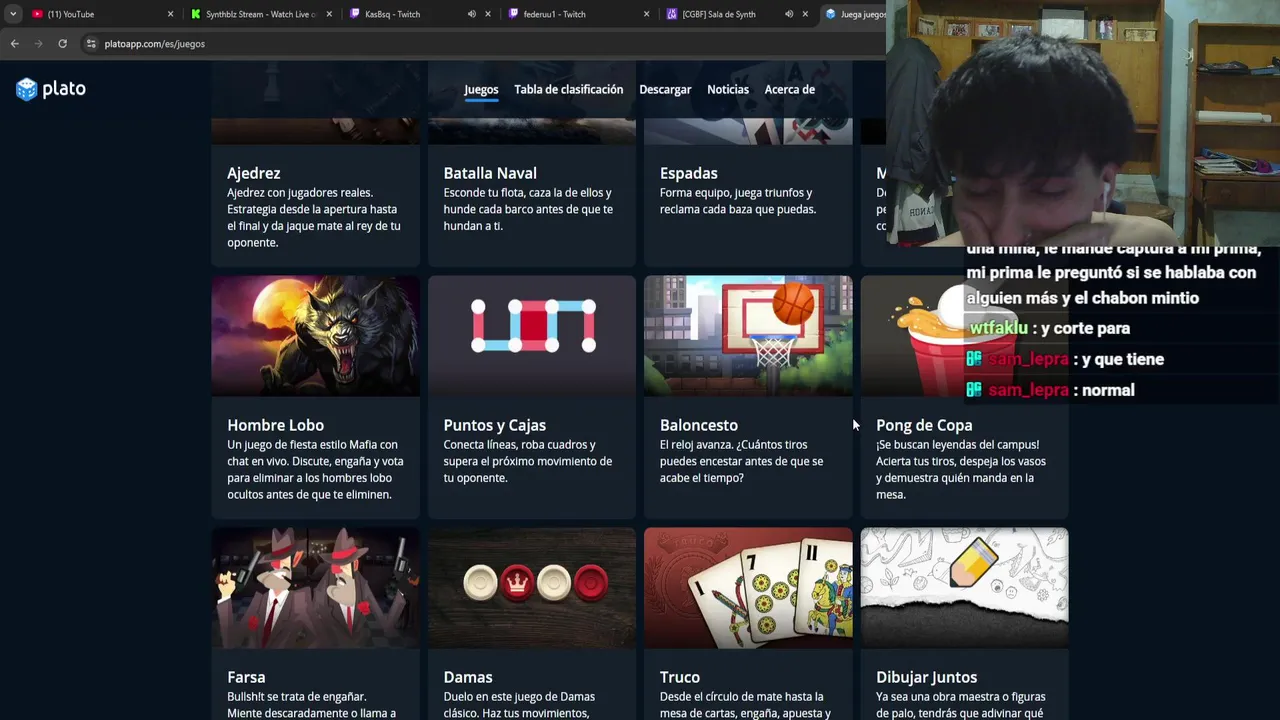Click the Damas game title
Screen dimensions: 1280x720
point(468,677)
